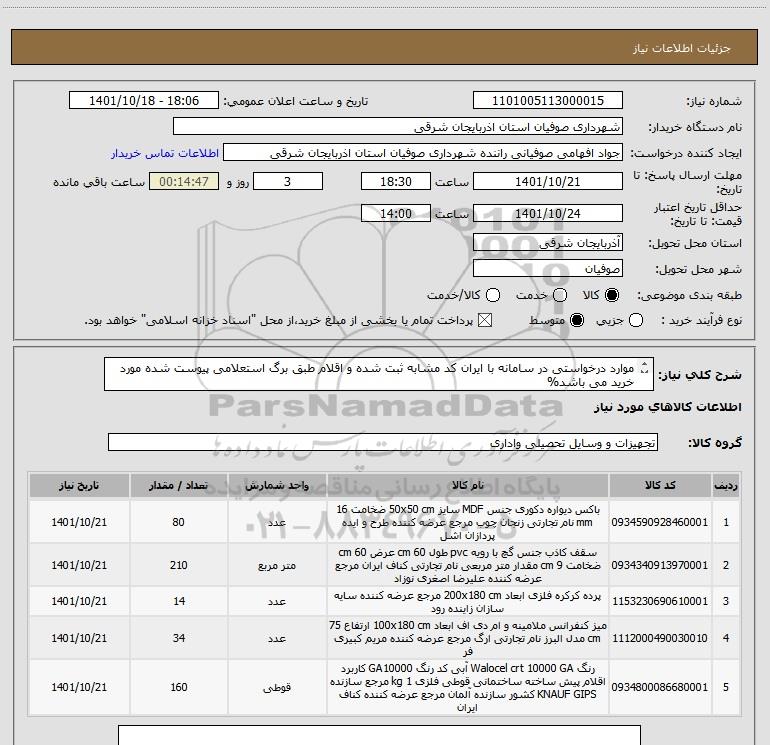Viewport: 770px width, 745px height.
Task: Select product code 0934590928460001
Action: tap(660, 522)
